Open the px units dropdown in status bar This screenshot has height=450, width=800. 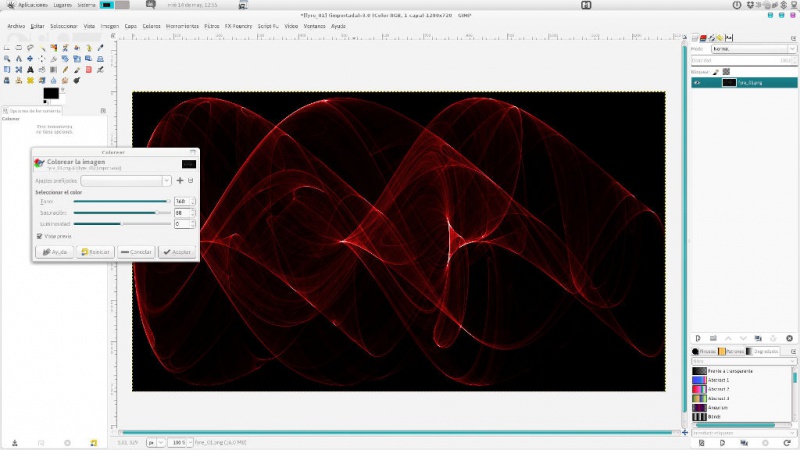pos(155,442)
